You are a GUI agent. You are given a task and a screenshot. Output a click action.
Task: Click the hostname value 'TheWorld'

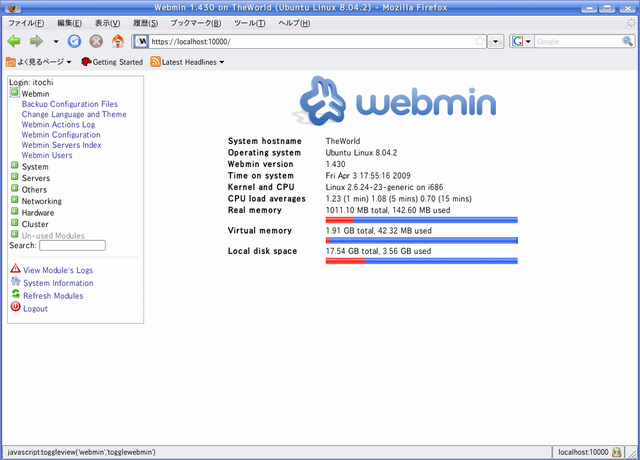(343, 141)
